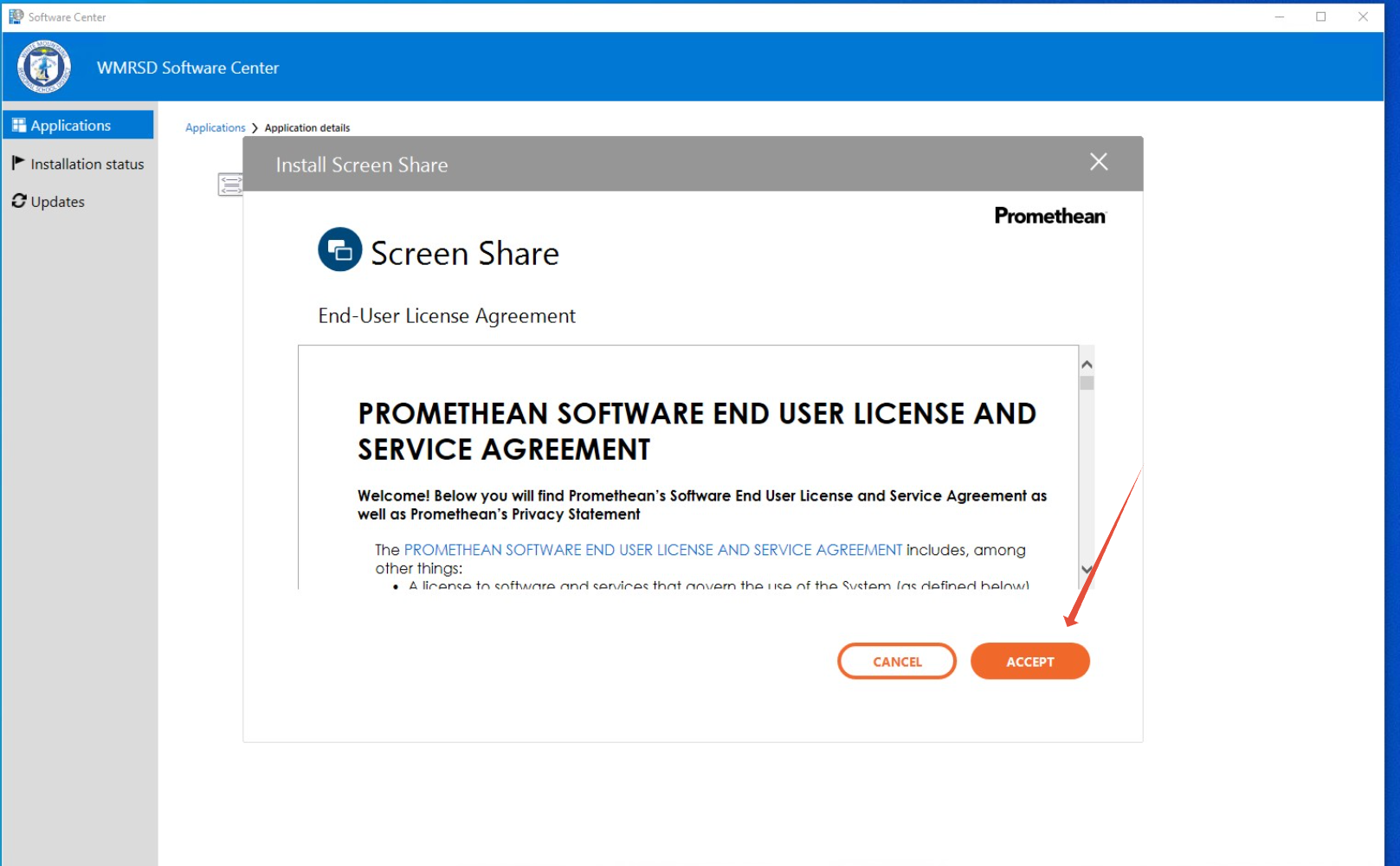Click the Software Center title bar icon
1400x866 pixels.
point(16,16)
